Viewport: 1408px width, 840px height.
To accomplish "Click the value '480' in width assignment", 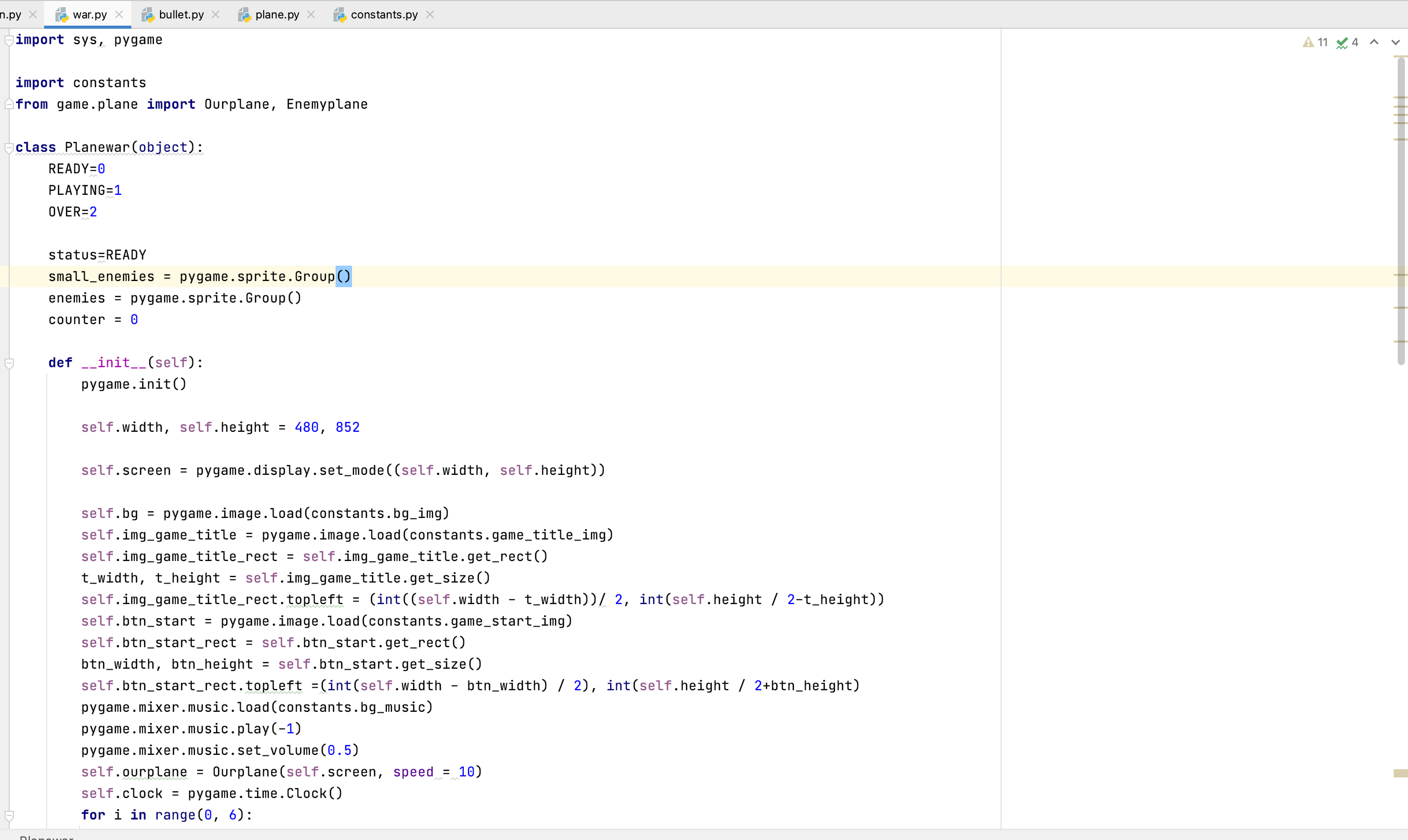I will [x=306, y=427].
